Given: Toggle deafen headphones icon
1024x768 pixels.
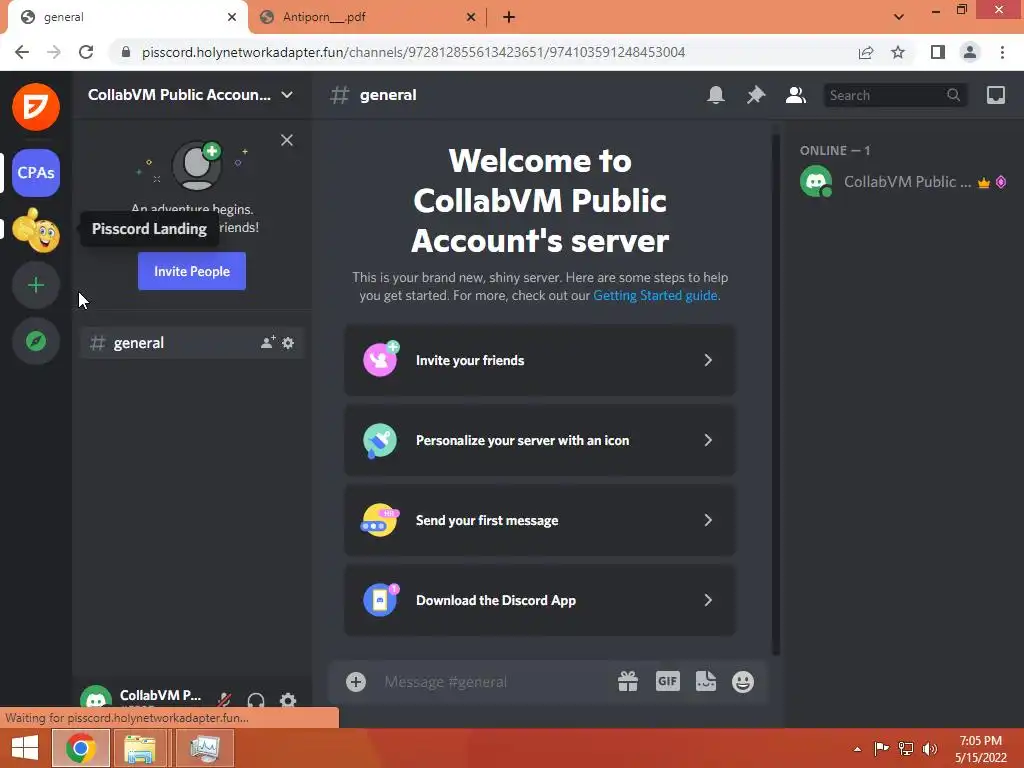Looking at the screenshot, I should [x=256, y=700].
